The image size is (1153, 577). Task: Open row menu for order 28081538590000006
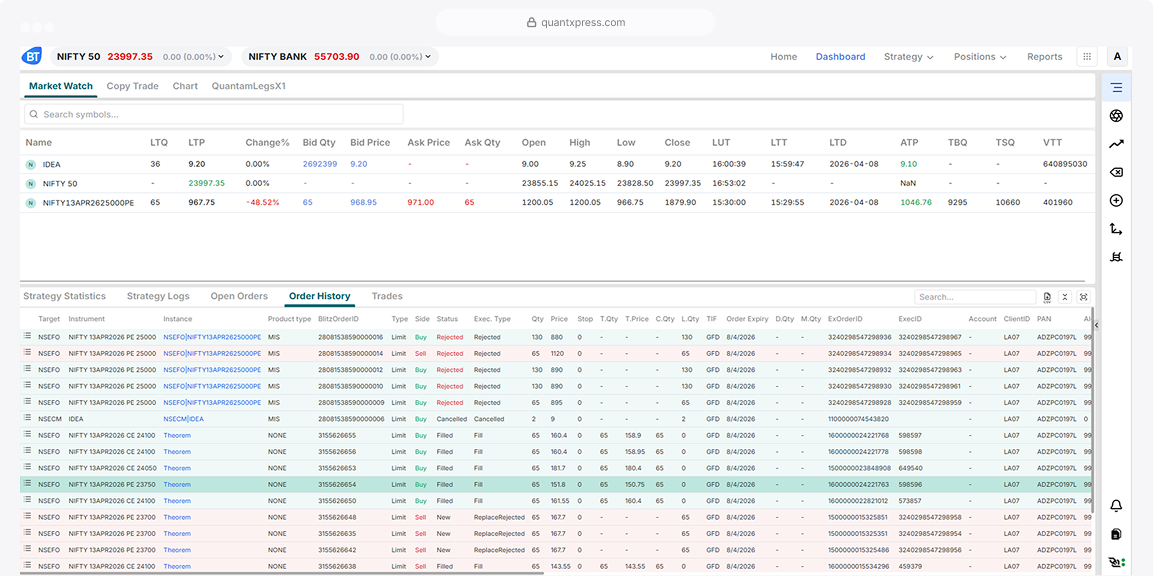26,418
